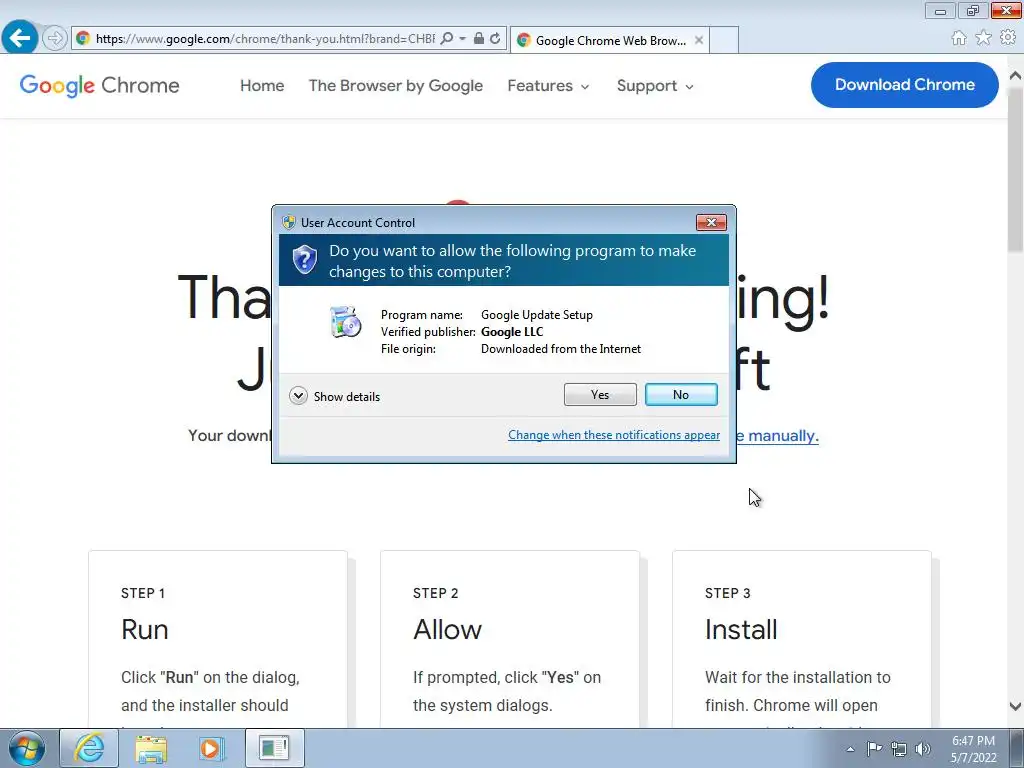The image size is (1024, 768).
Task: Click the STEP 2 Allow heading
Action: pyautogui.click(x=447, y=630)
